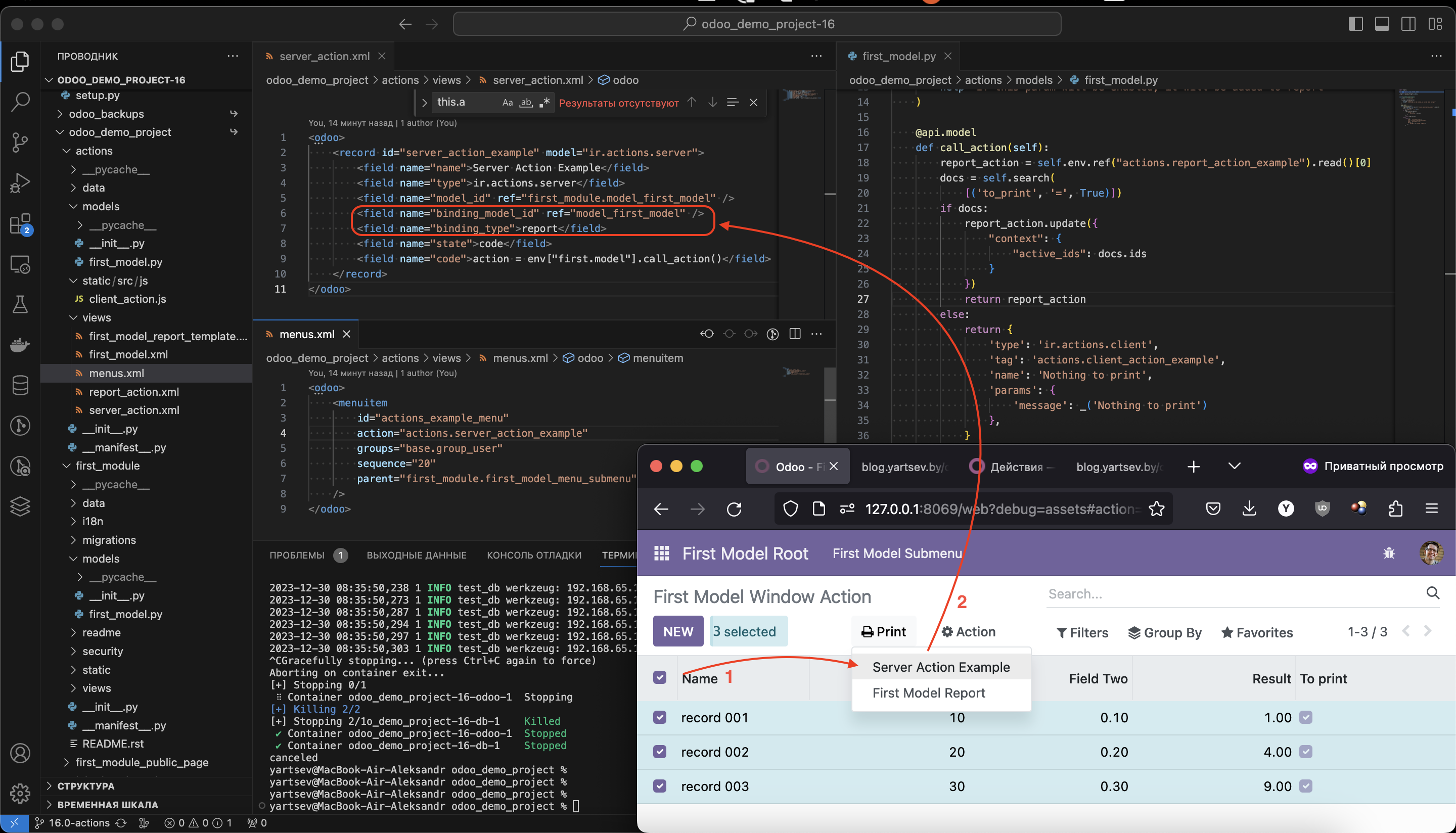Split the menus.xml editor to the side

coord(795,334)
